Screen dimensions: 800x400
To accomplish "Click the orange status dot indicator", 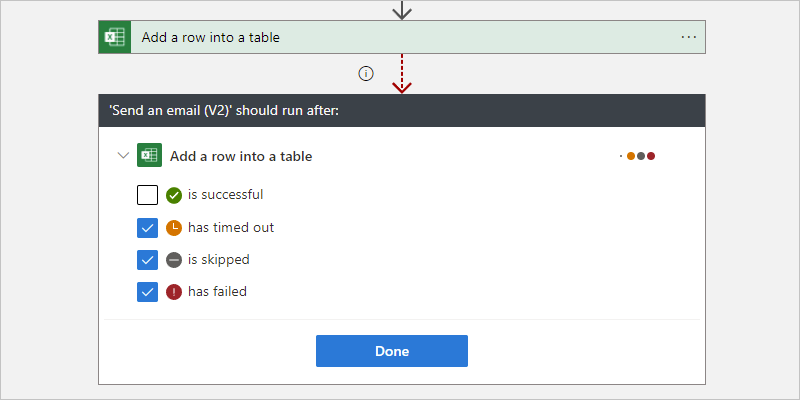I will 631,156.
